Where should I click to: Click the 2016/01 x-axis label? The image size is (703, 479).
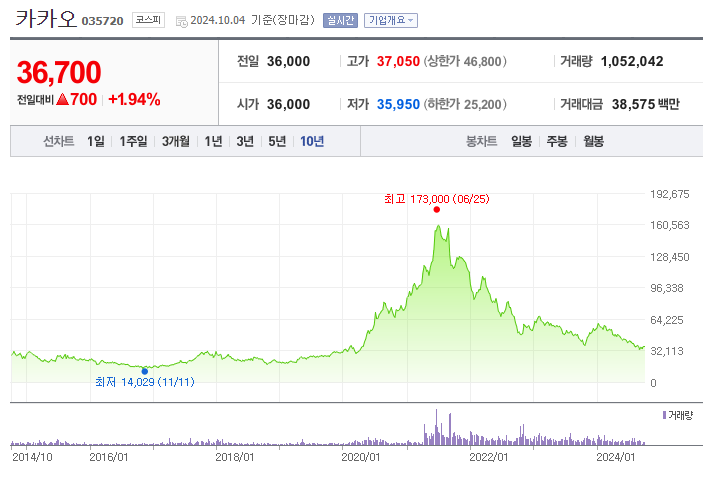(x=109, y=457)
